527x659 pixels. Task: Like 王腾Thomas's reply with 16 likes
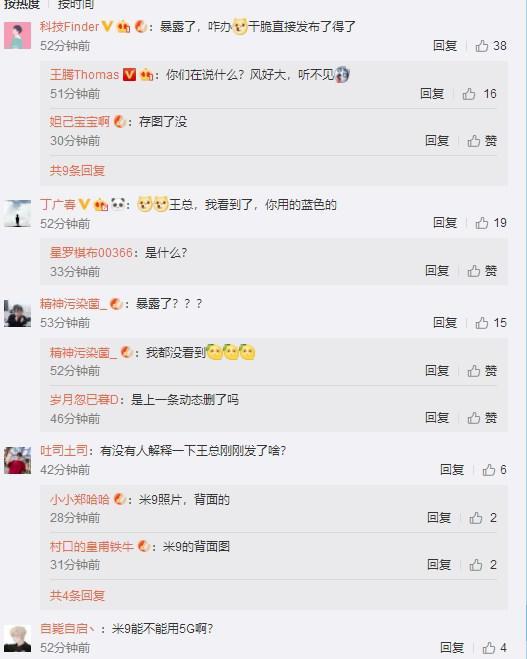point(479,94)
